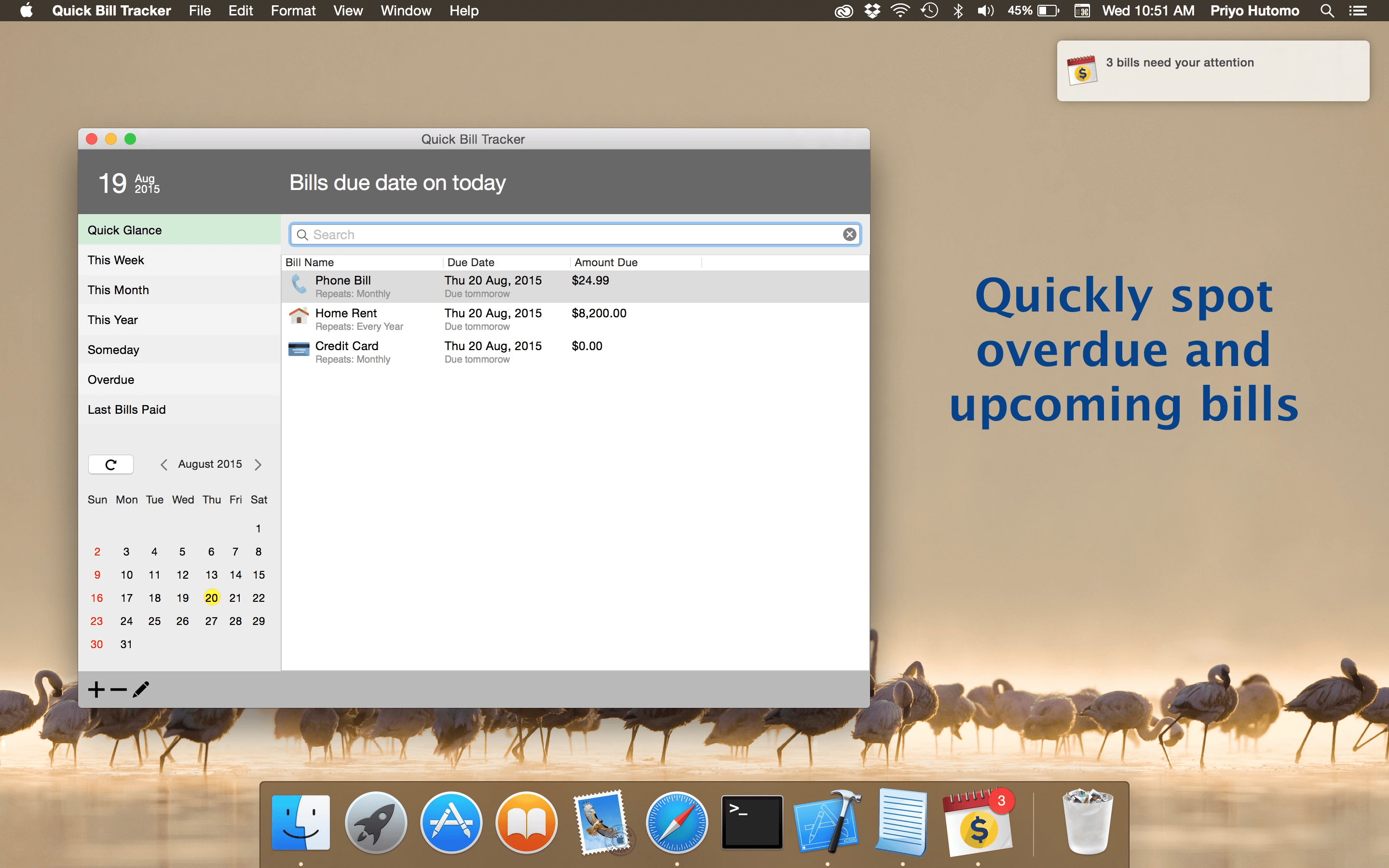Click the pencil edit icon

click(141, 690)
